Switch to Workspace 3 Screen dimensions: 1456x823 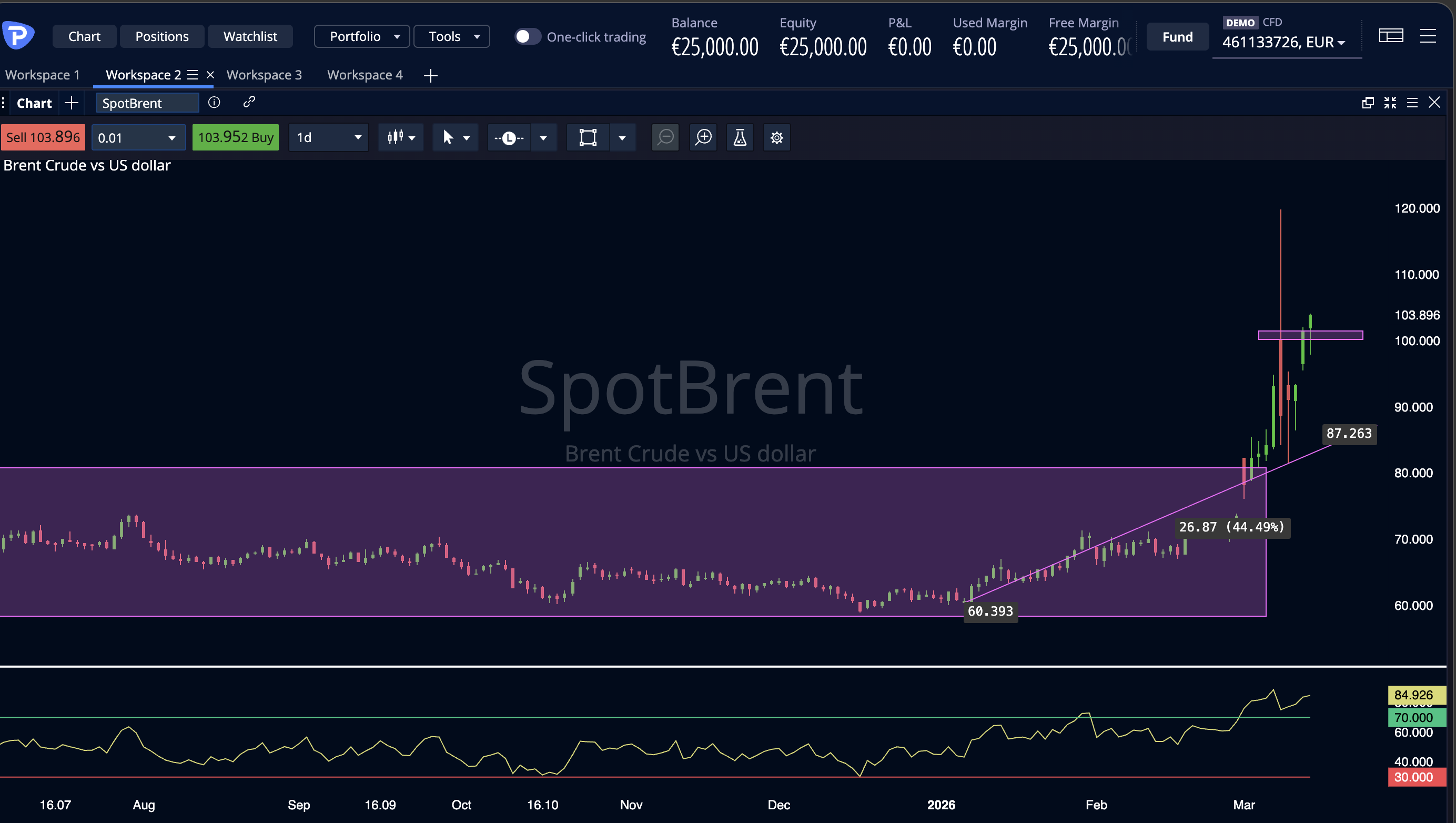(x=264, y=74)
